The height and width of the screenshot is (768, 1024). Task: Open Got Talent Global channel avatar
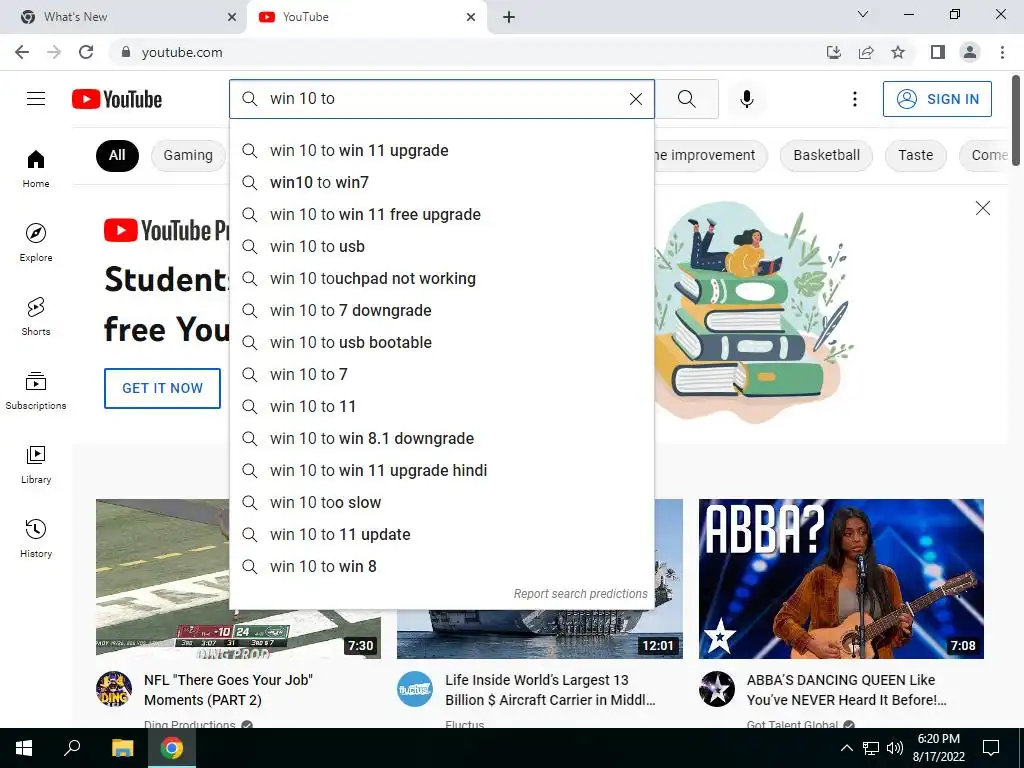coord(717,689)
